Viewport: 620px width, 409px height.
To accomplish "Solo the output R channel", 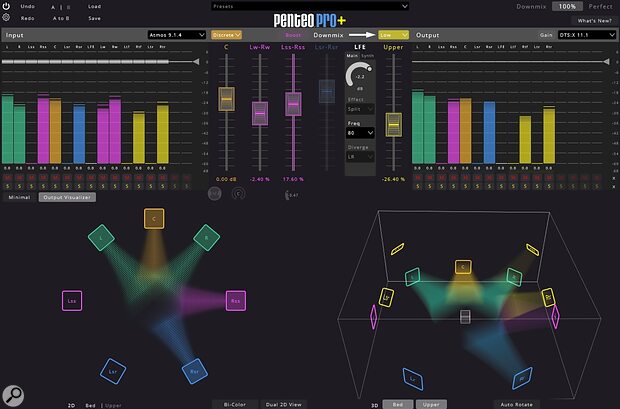I will 429,186.
